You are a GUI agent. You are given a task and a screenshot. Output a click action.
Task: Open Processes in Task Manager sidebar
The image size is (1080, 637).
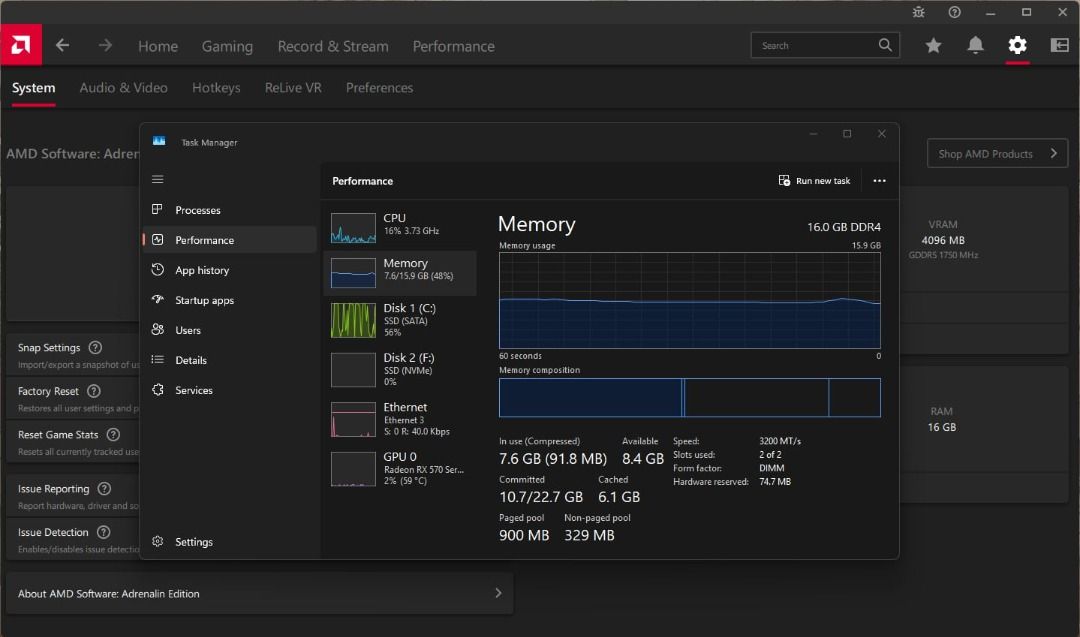pos(230,210)
